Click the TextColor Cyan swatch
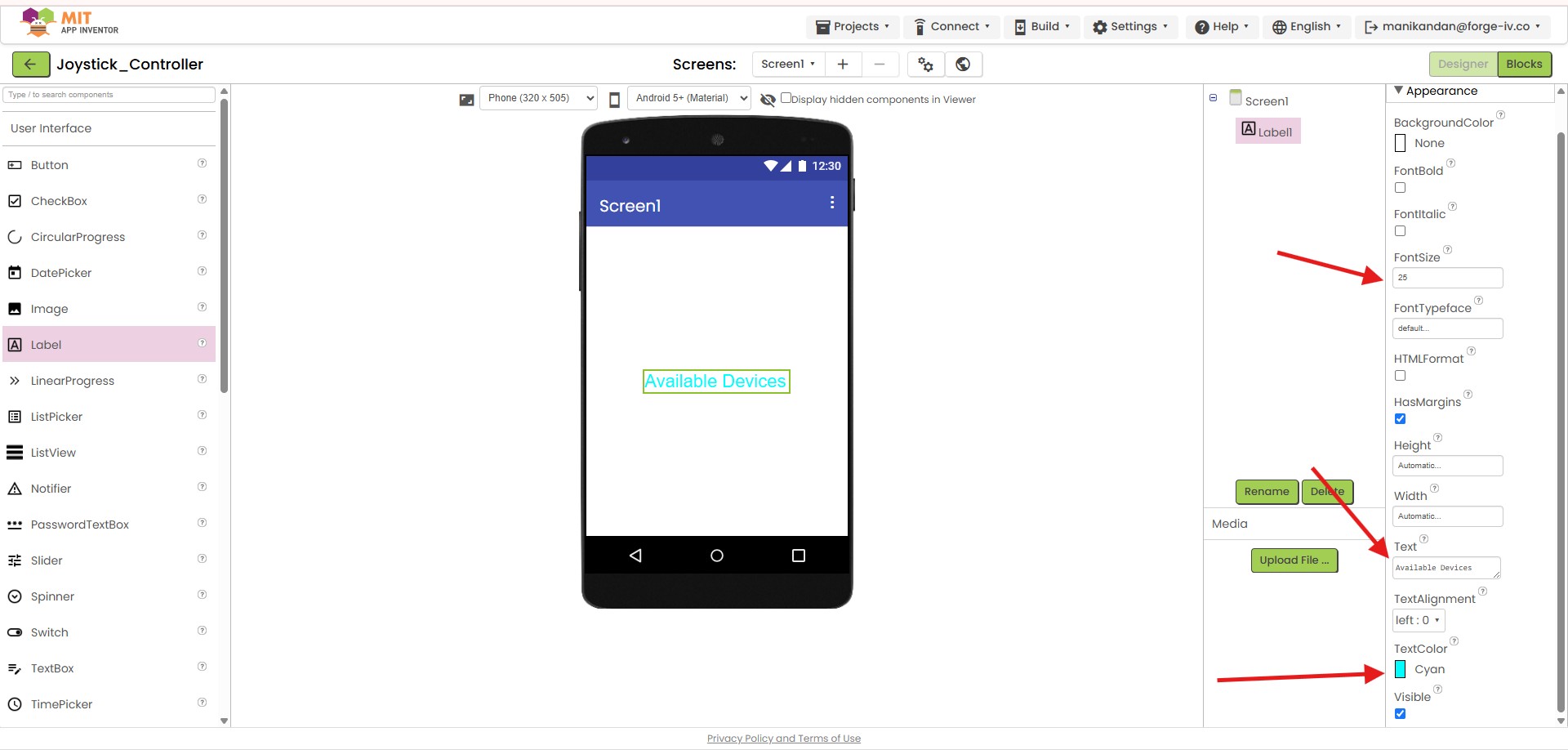 pyautogui.click(x=1400, y=669)
